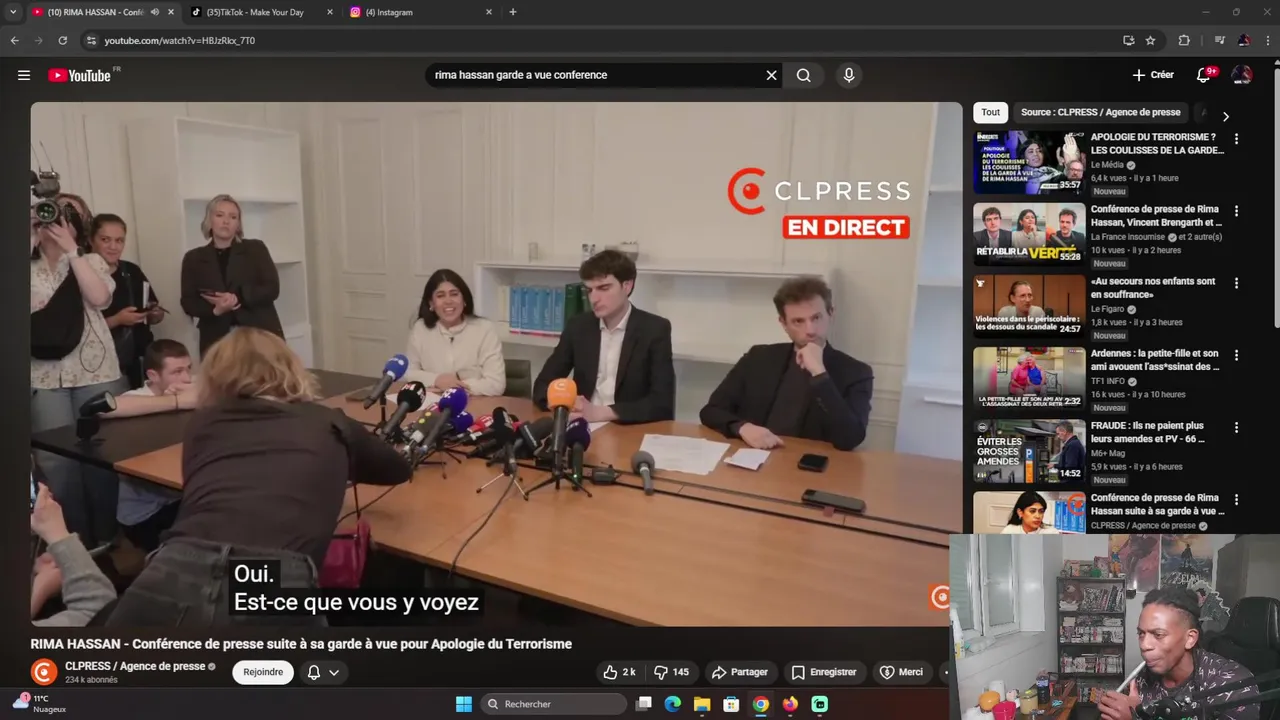
Task: Open options for CLPRESS garde à vue video
Action: click(x=1236, y=499)
